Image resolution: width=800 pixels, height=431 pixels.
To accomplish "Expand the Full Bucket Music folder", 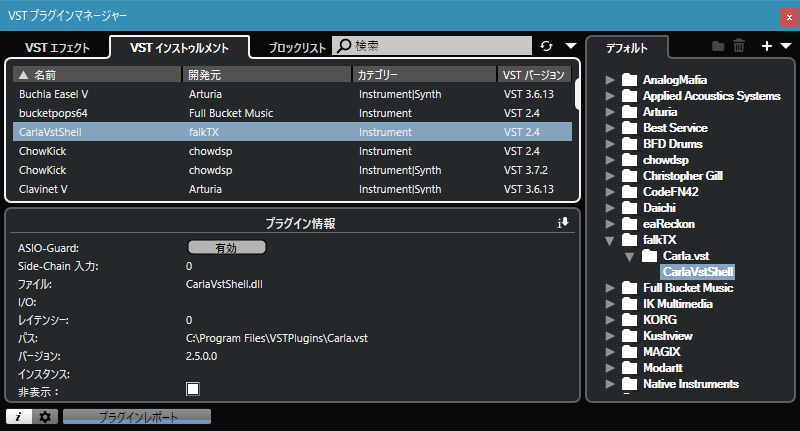I will [x=610, y=288].
